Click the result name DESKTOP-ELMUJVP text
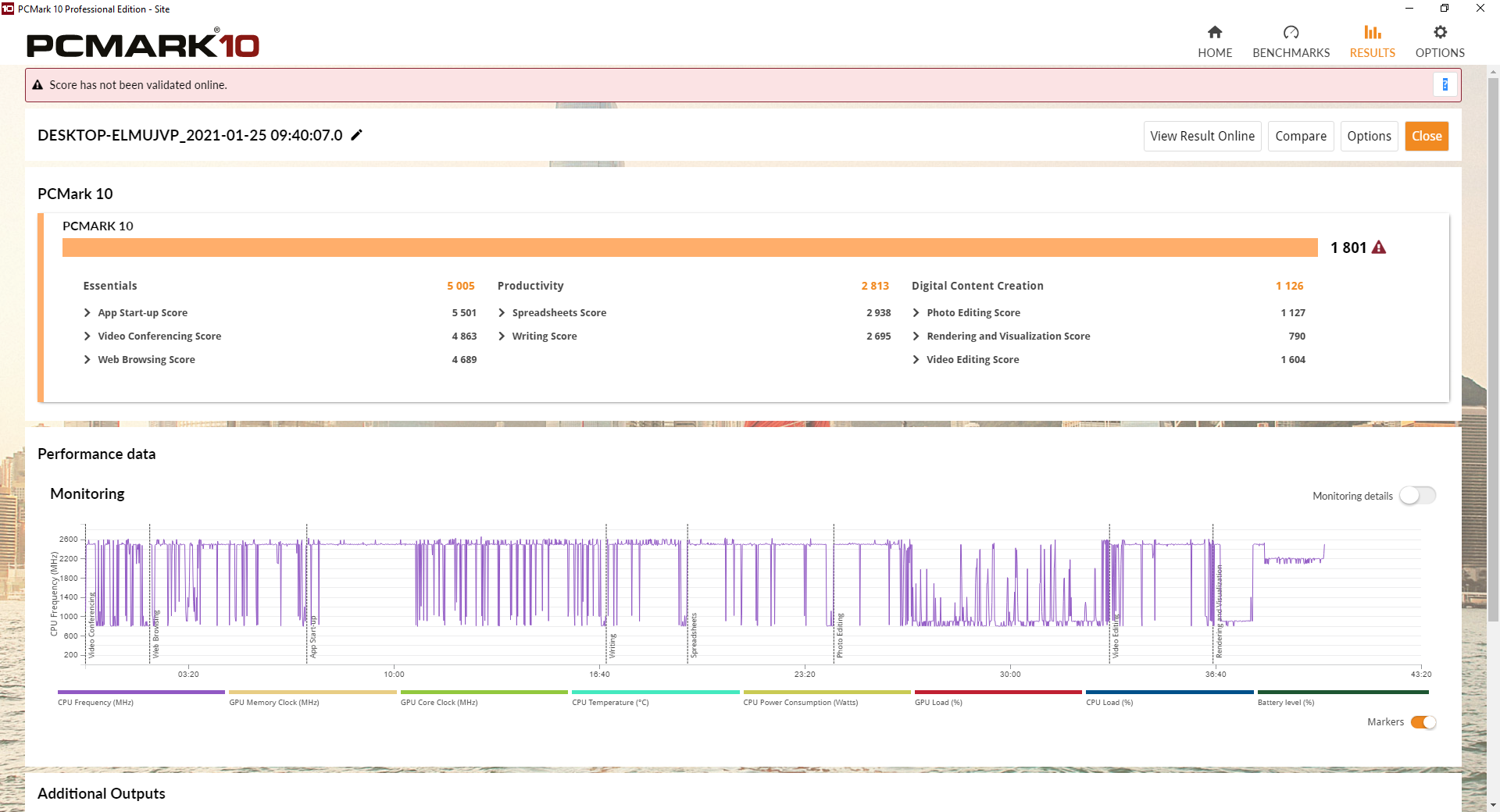Image resolution: width=1500 pixels, height=812 pixels. (x=190, y=135)
